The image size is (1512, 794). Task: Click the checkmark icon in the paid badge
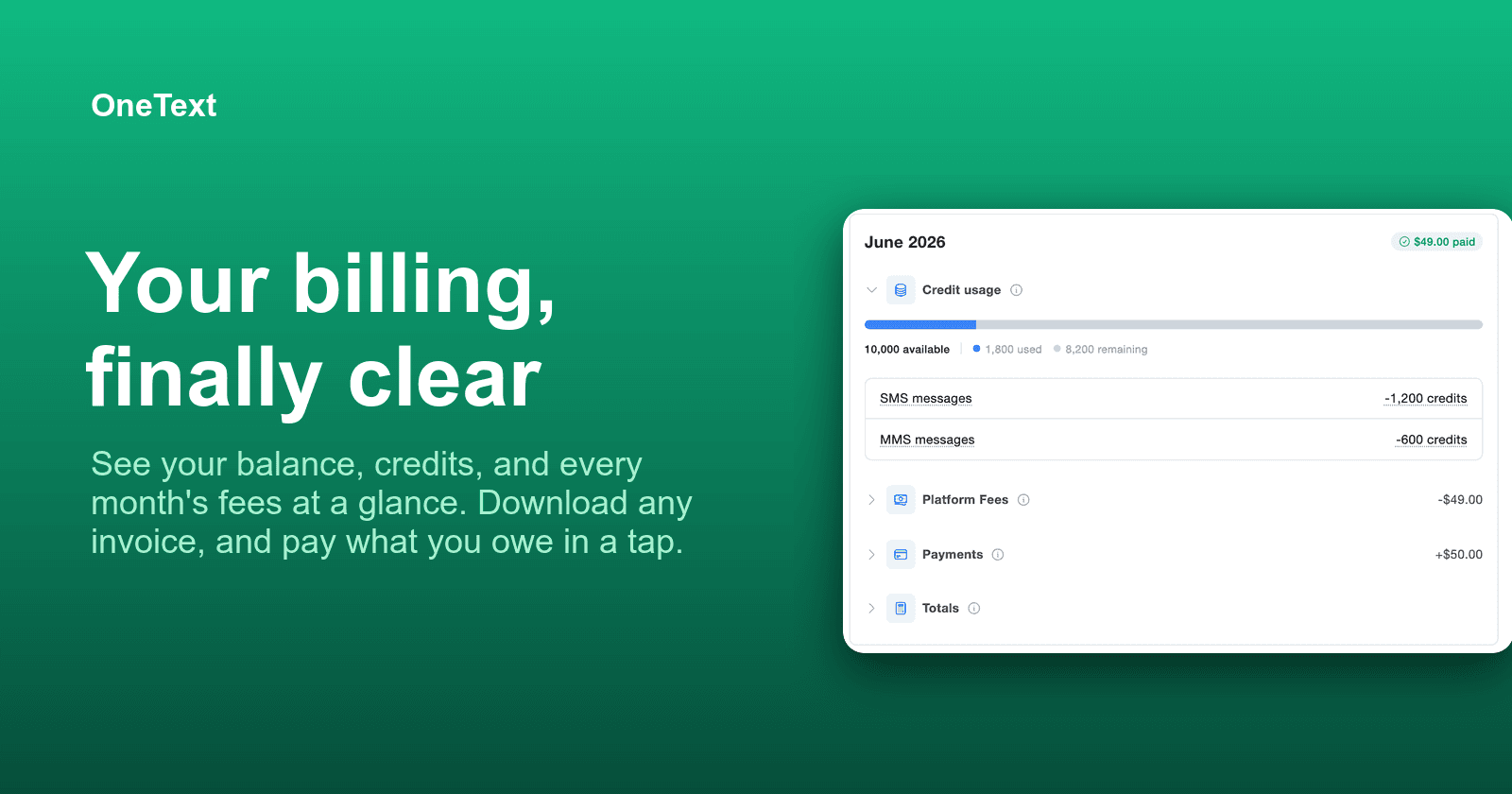1404,242
